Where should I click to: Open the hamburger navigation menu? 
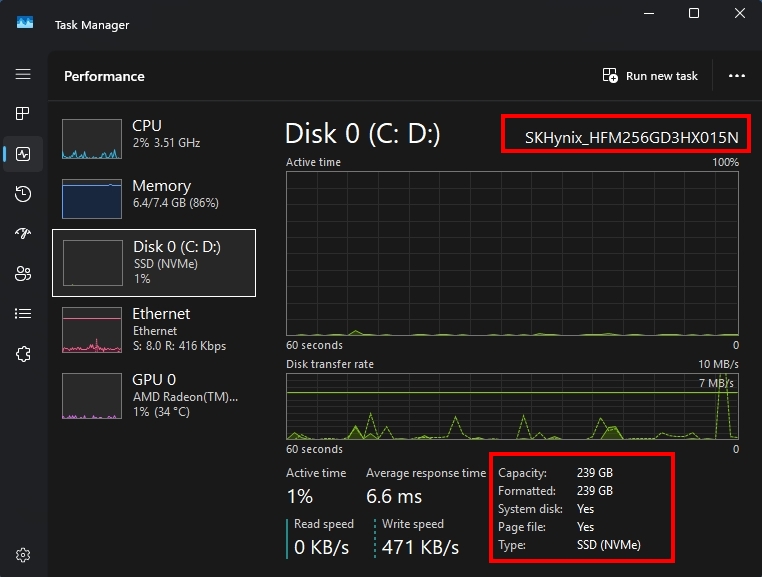[x=23, y=74]
